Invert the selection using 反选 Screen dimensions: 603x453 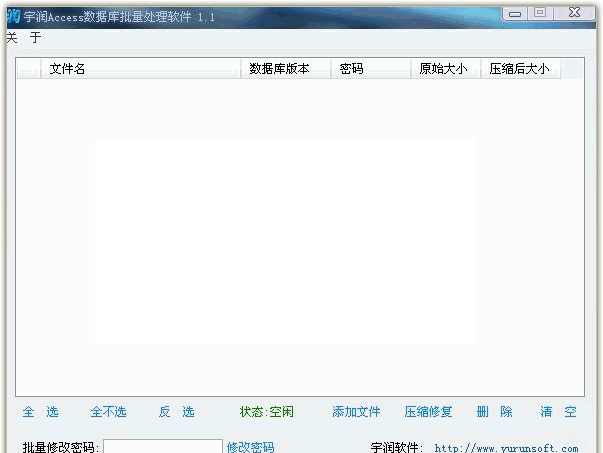[176, 412]
